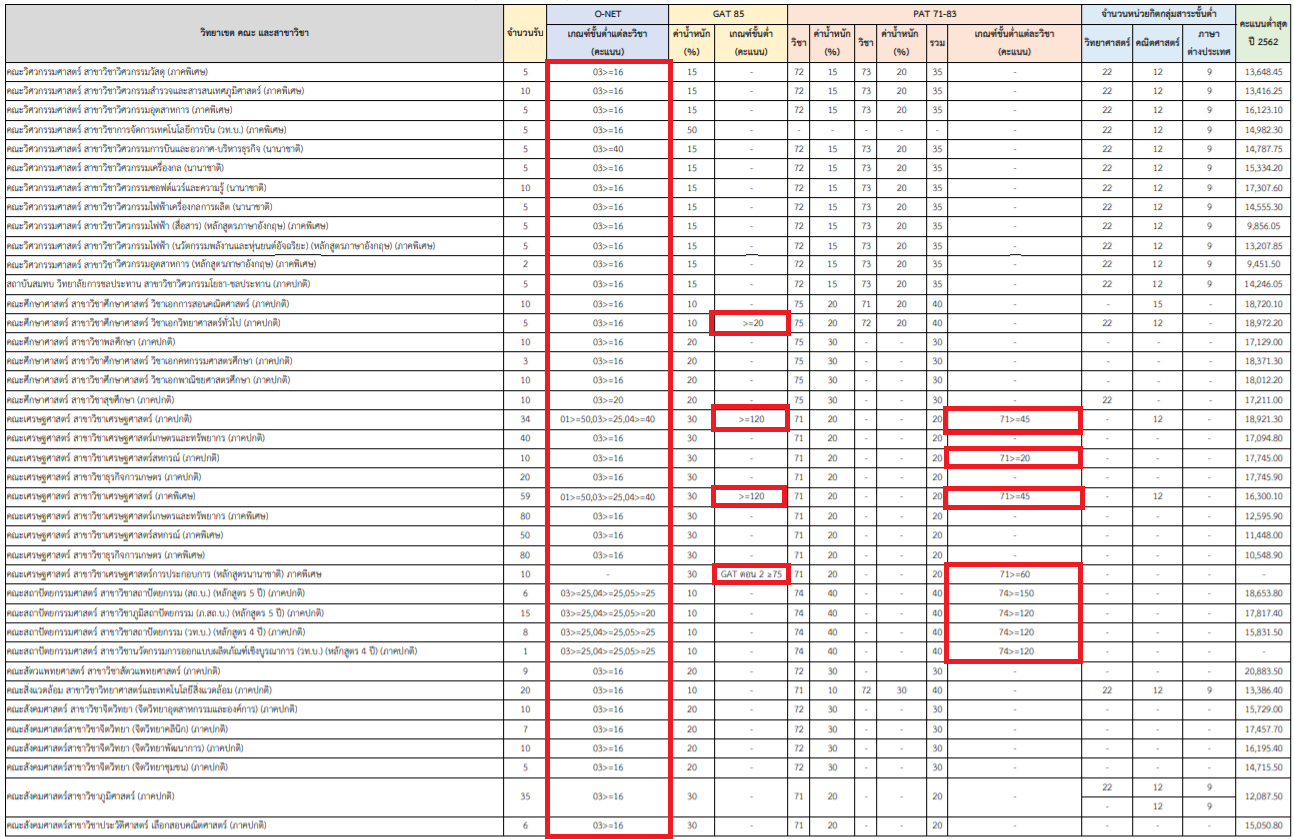Viewport: 1294px width, 839px height.
Task: Click the minimum score '12,087.50'
Action: (x=1262, y=796)
